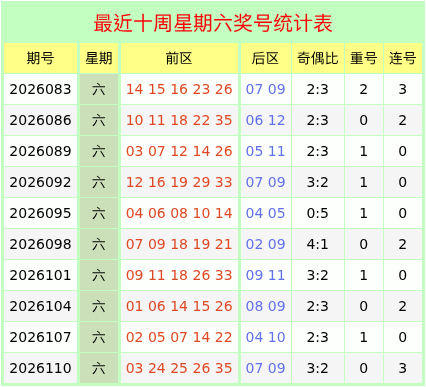426x387 pixels.
Task: Click ratio 3:2 in row 2026092
Action: [x=318, y=182]
